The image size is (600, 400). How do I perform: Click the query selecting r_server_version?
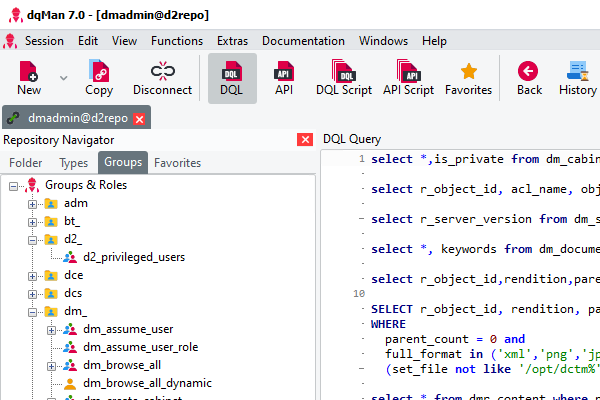click(x=485, y=219)
